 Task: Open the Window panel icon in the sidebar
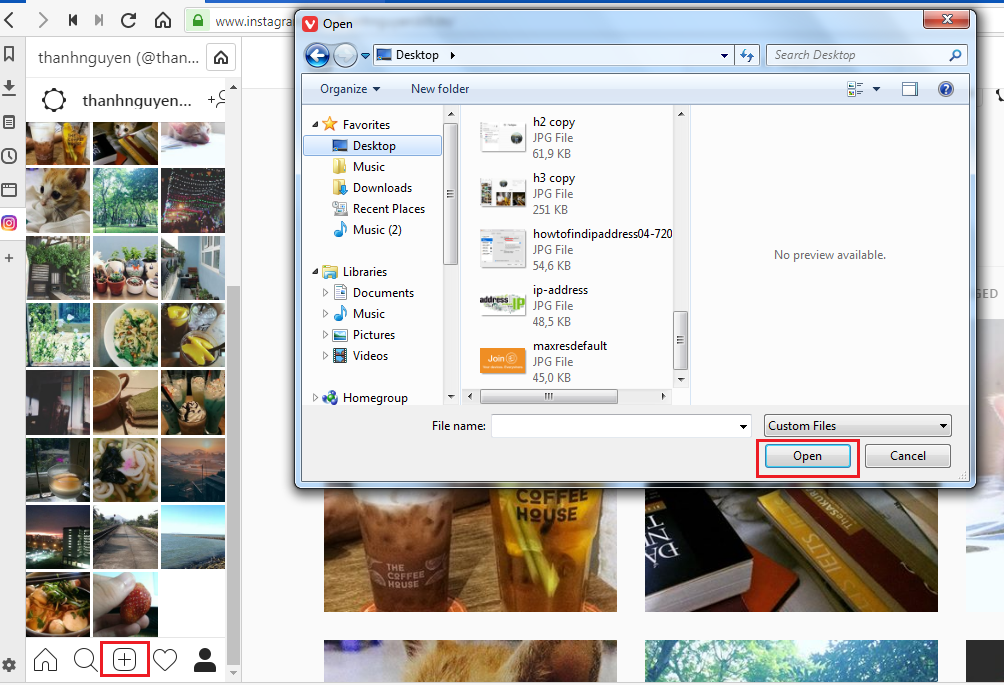pyautogui.click(x=9, y=189)
